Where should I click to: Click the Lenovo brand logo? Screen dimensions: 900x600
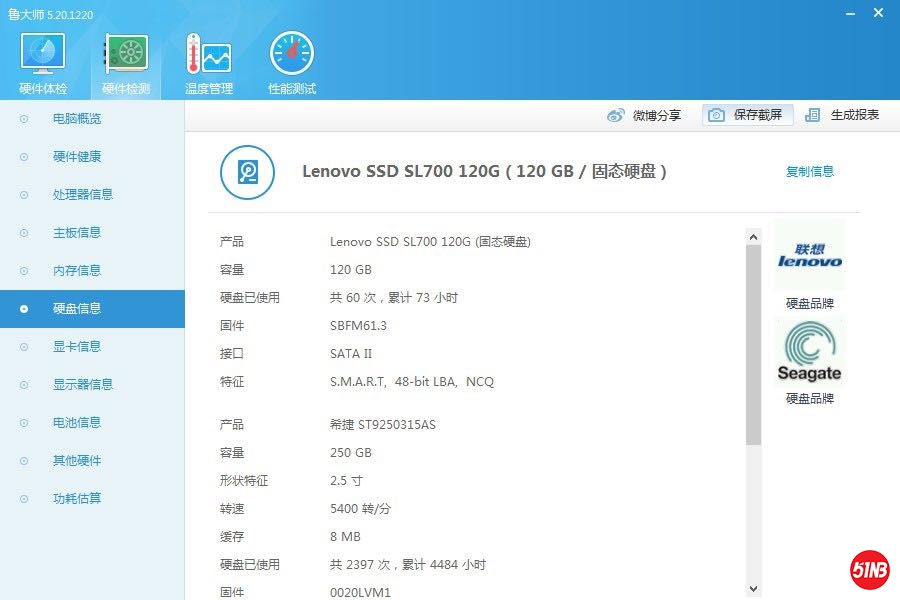809,256
